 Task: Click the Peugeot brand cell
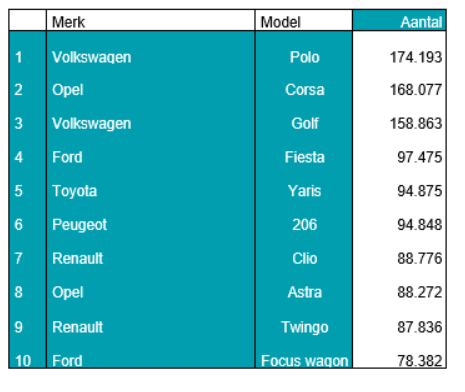pyautogui.click(x=150, y=224)
